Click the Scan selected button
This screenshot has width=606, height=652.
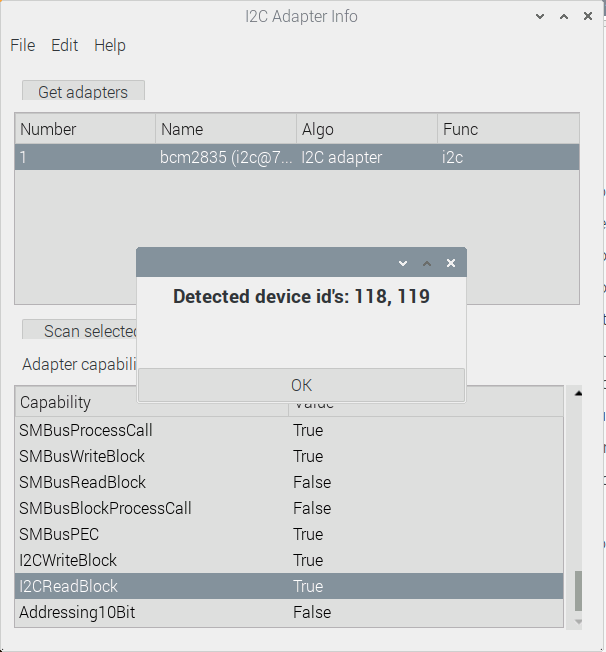pos(80,331)
